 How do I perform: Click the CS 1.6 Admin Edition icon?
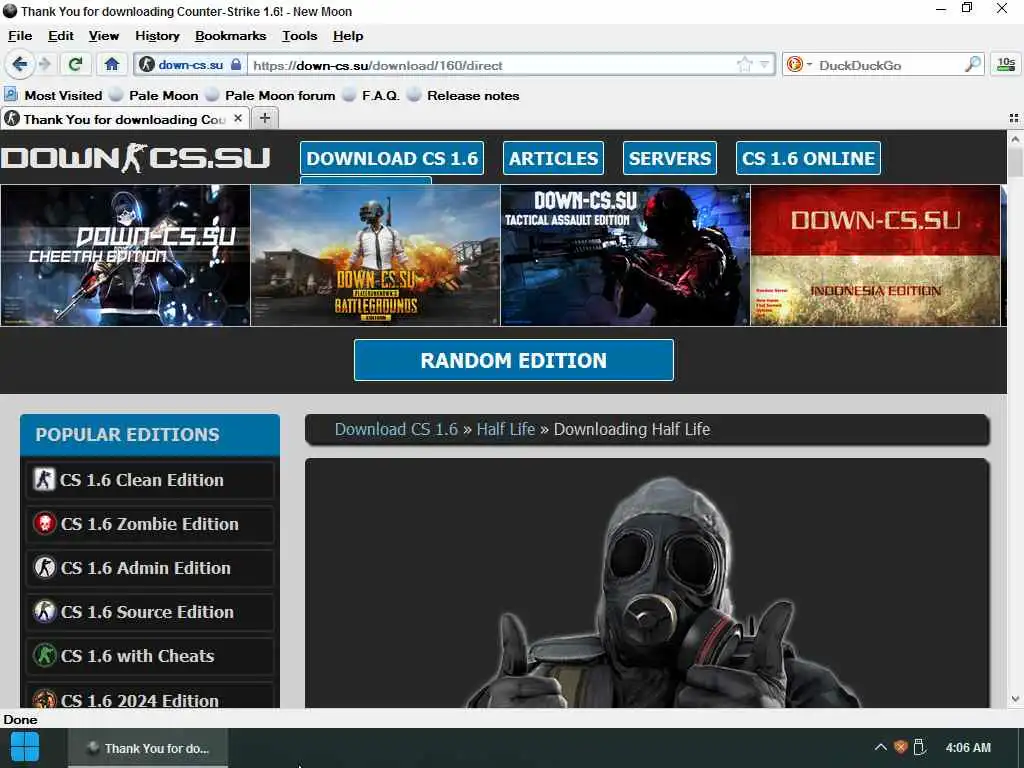click(44, 568)
